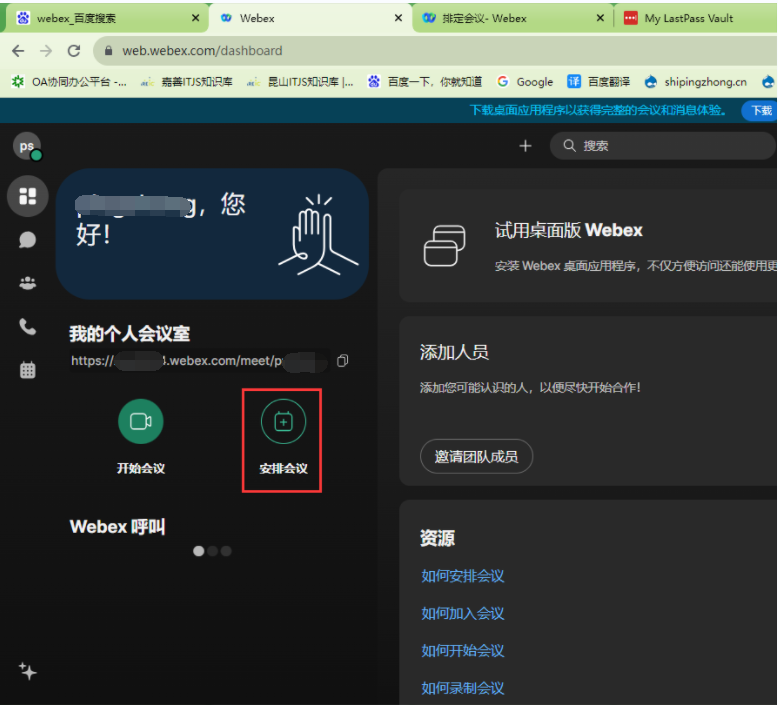Viewport: 778px width, 705px height.
Task: Reload the page with the refresh icon
Action: pos(74,51)
